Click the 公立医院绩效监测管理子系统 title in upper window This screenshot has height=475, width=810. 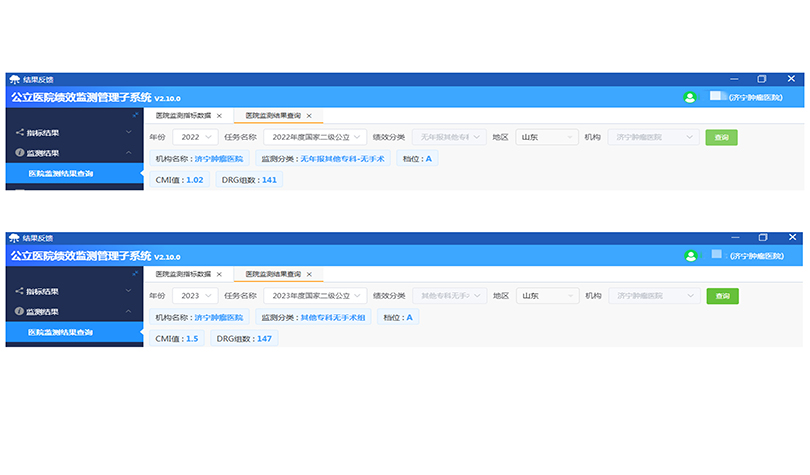coord(81,97)
